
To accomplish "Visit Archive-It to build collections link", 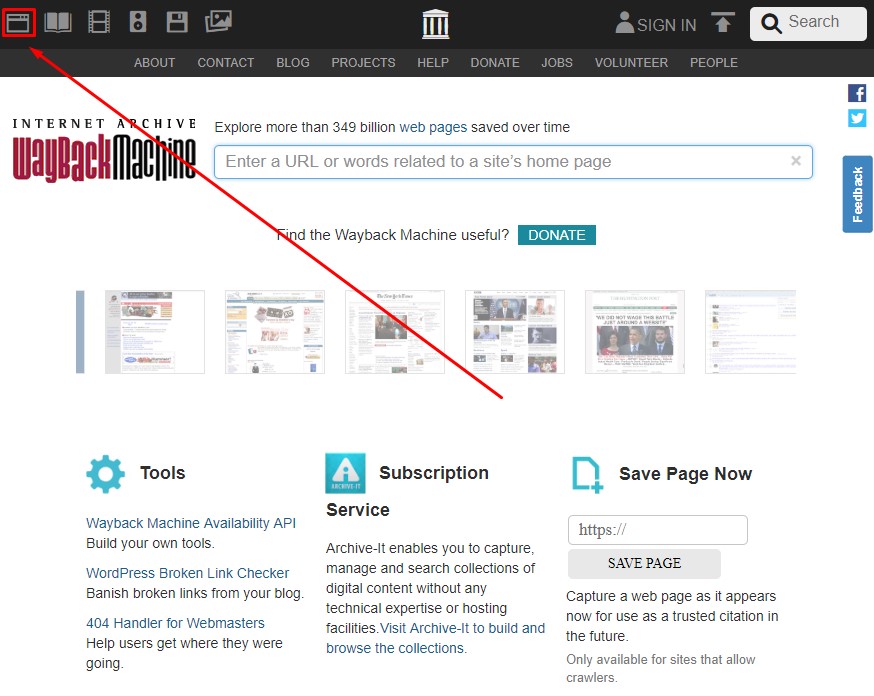I will coord(435,638).
